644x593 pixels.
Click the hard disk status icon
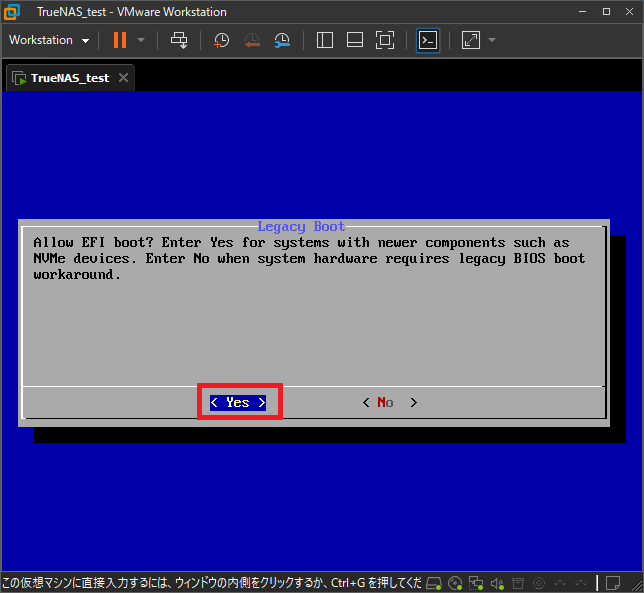[434, 583]
